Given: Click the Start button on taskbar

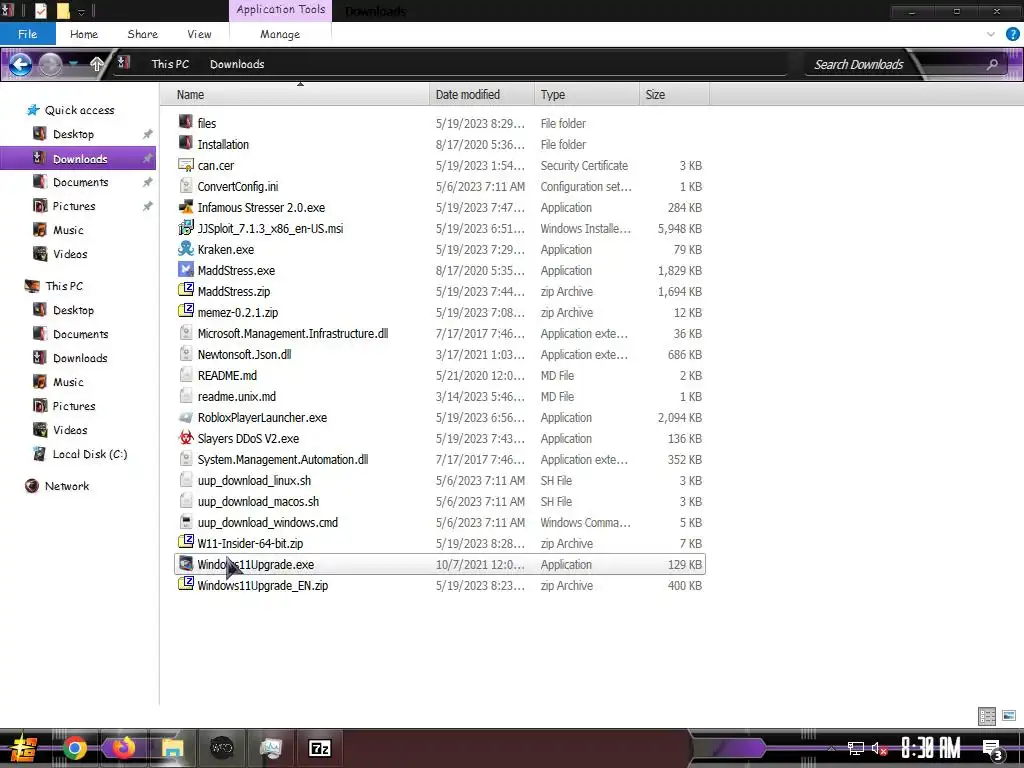Looking at the screenshot, I should point(24,748).
